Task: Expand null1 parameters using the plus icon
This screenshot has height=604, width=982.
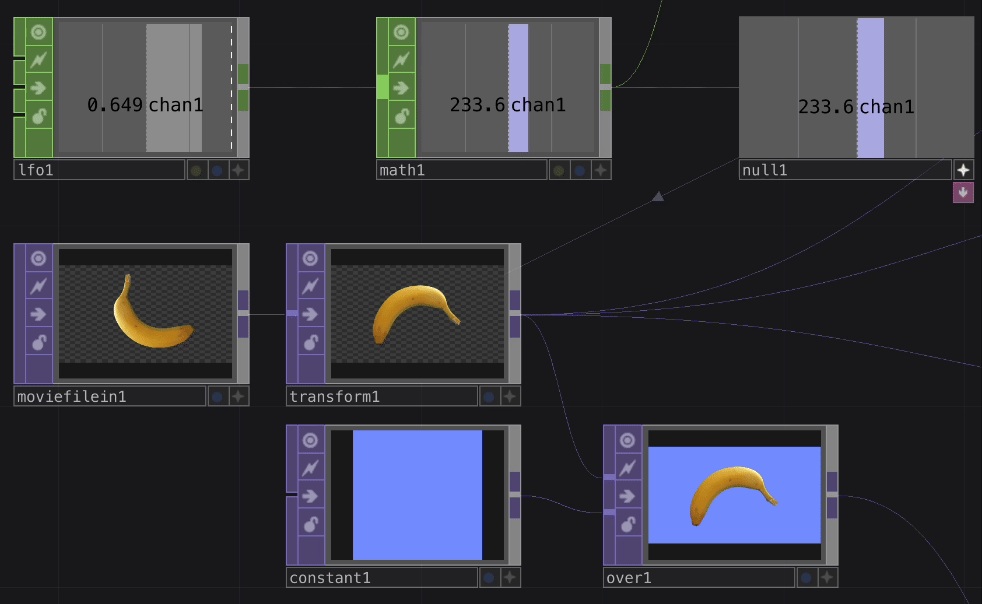Action: point(963,169)
